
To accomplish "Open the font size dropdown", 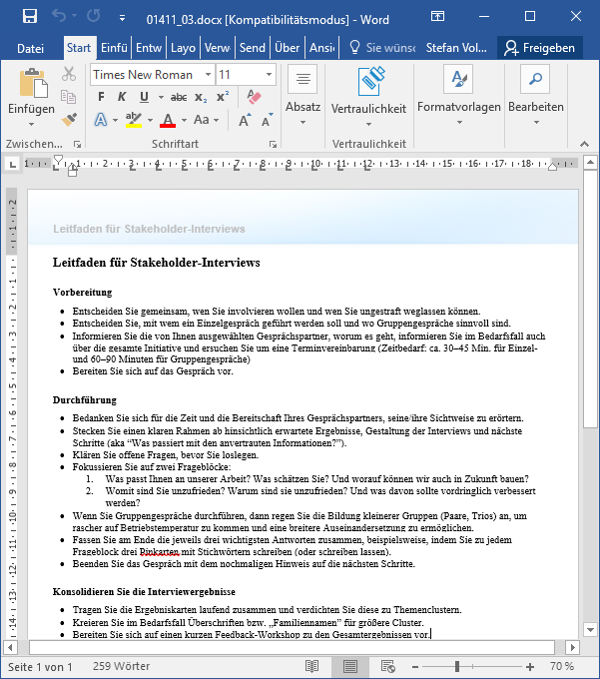I will 268,75.
